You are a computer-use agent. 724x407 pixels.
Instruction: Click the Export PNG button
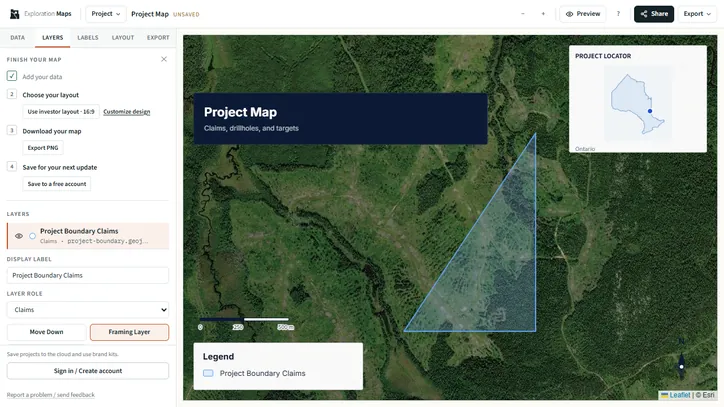43,148
